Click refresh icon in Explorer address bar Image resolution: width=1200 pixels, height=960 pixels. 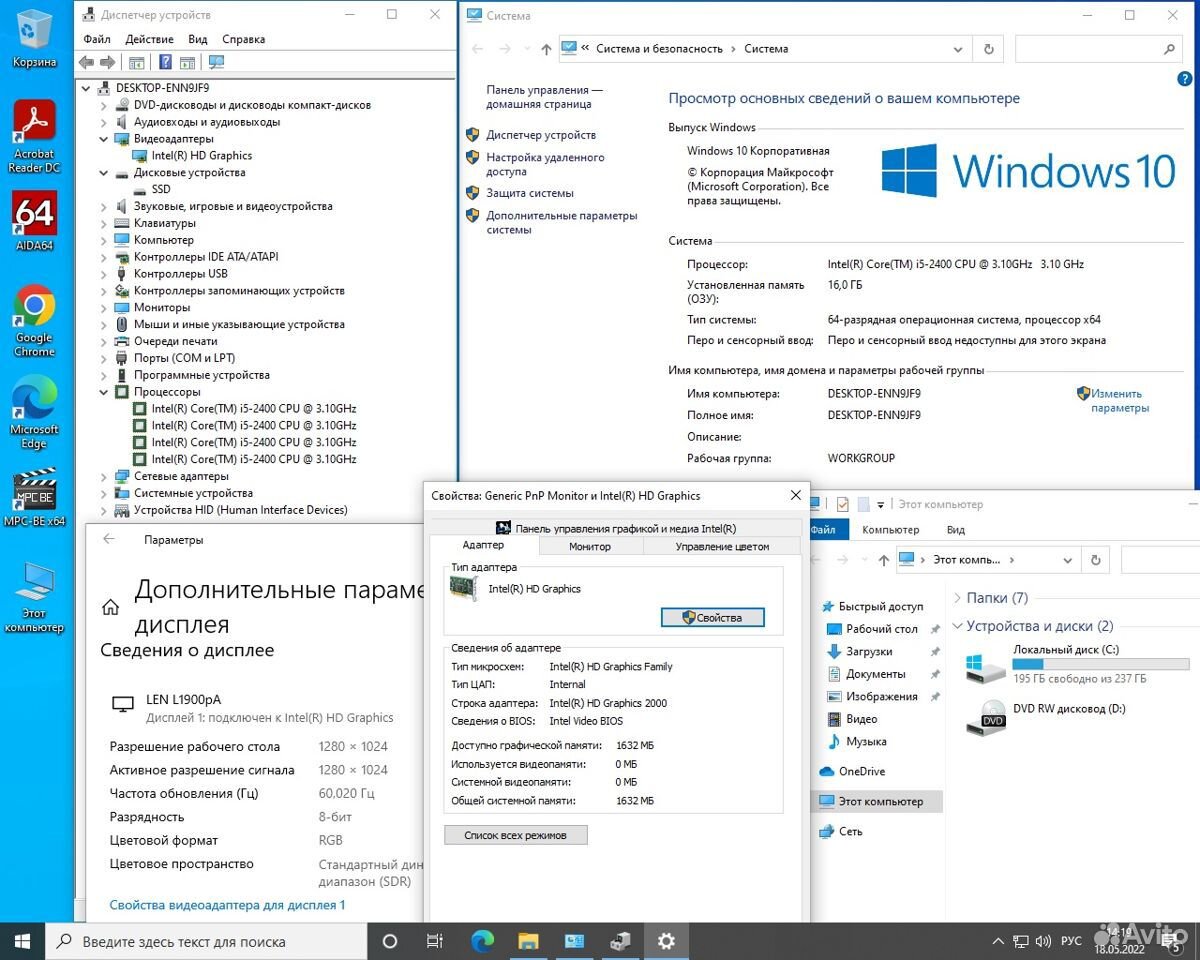(1096, 560)
